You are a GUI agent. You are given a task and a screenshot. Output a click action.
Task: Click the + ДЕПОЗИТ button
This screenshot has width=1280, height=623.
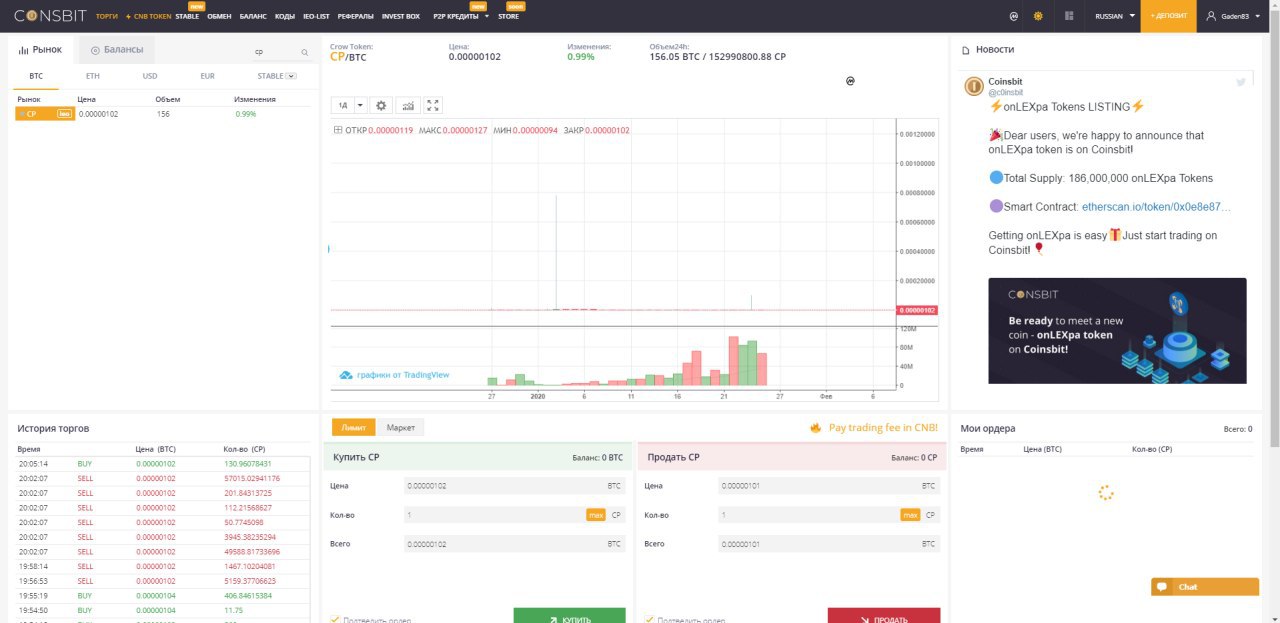1168,16
